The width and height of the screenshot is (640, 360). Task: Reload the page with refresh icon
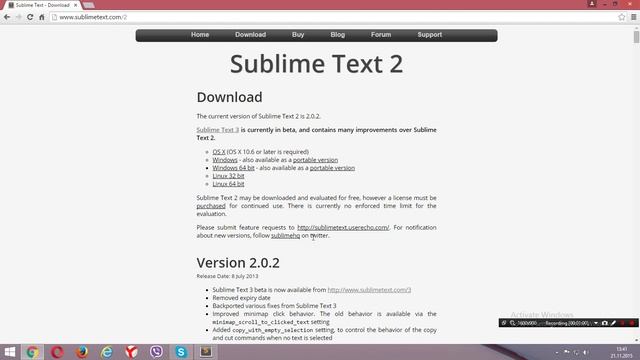pos(30,17)
